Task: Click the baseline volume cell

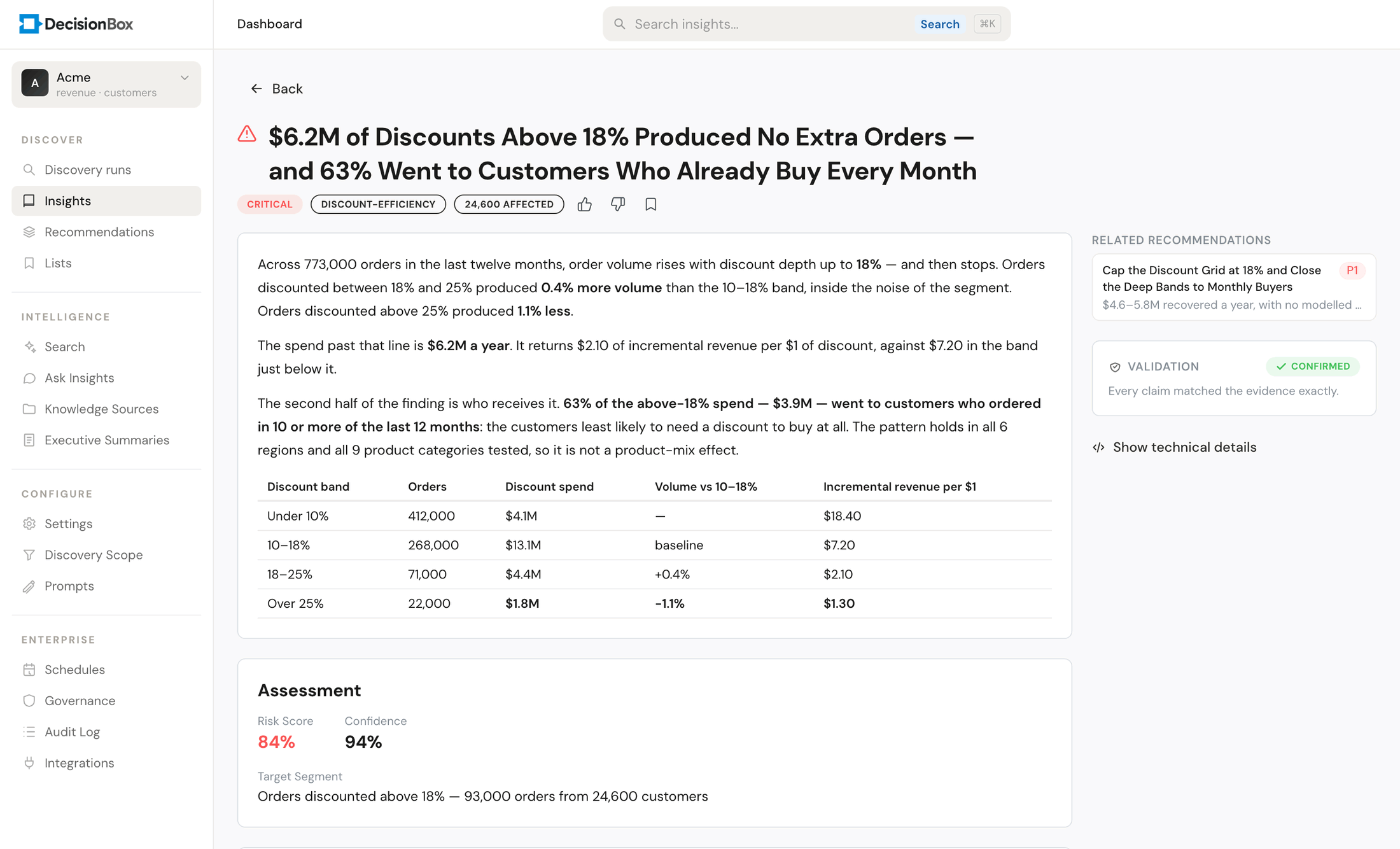Action: (679, 545)
